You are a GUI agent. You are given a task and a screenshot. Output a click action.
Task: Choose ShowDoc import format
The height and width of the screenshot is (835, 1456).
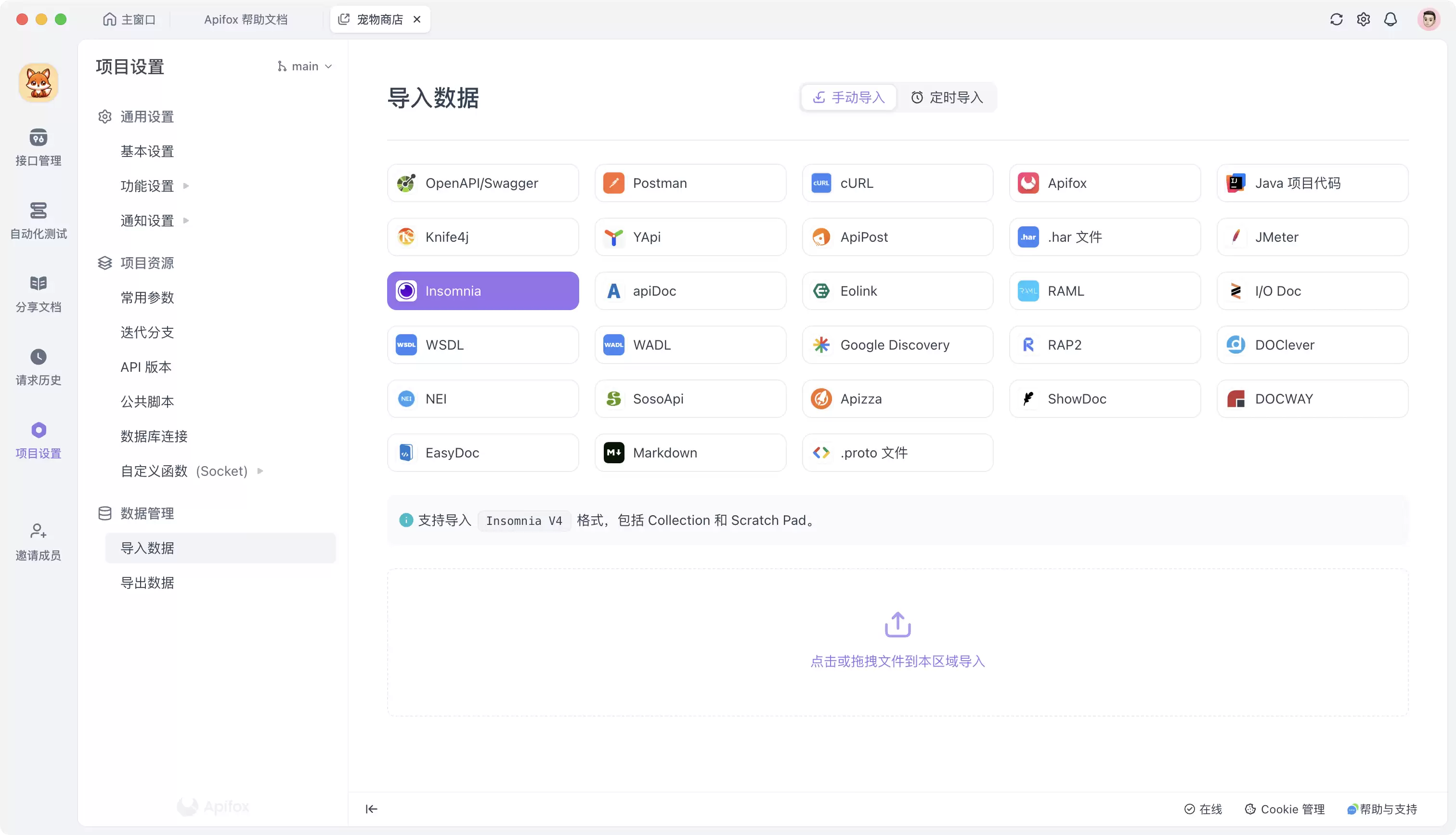point(1105,399)
